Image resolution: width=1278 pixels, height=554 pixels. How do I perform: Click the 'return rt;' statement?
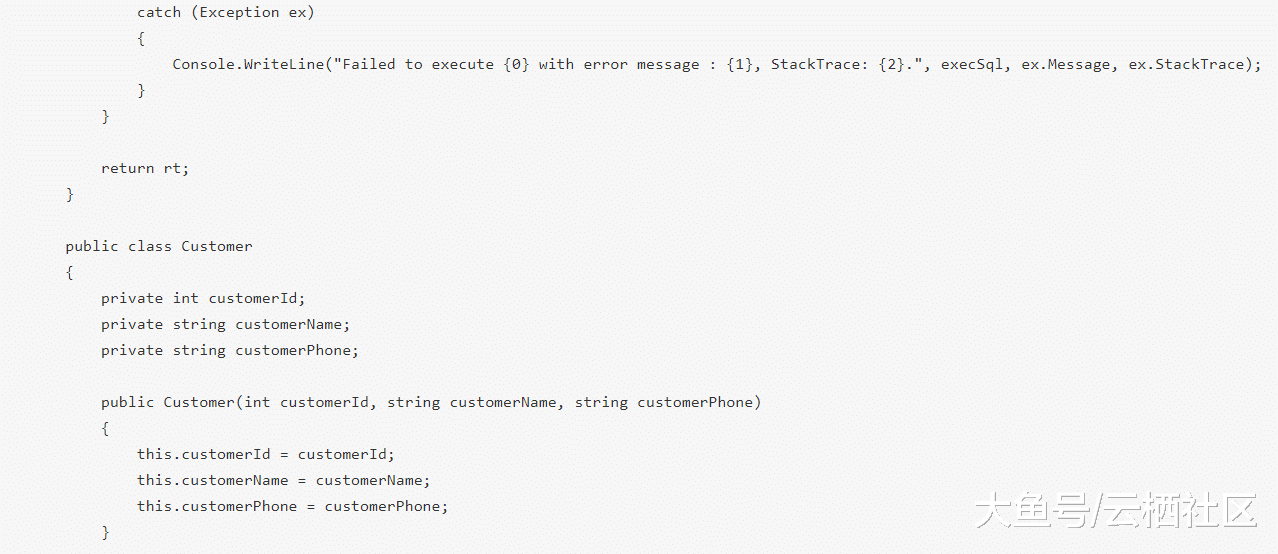pos(145,168)
